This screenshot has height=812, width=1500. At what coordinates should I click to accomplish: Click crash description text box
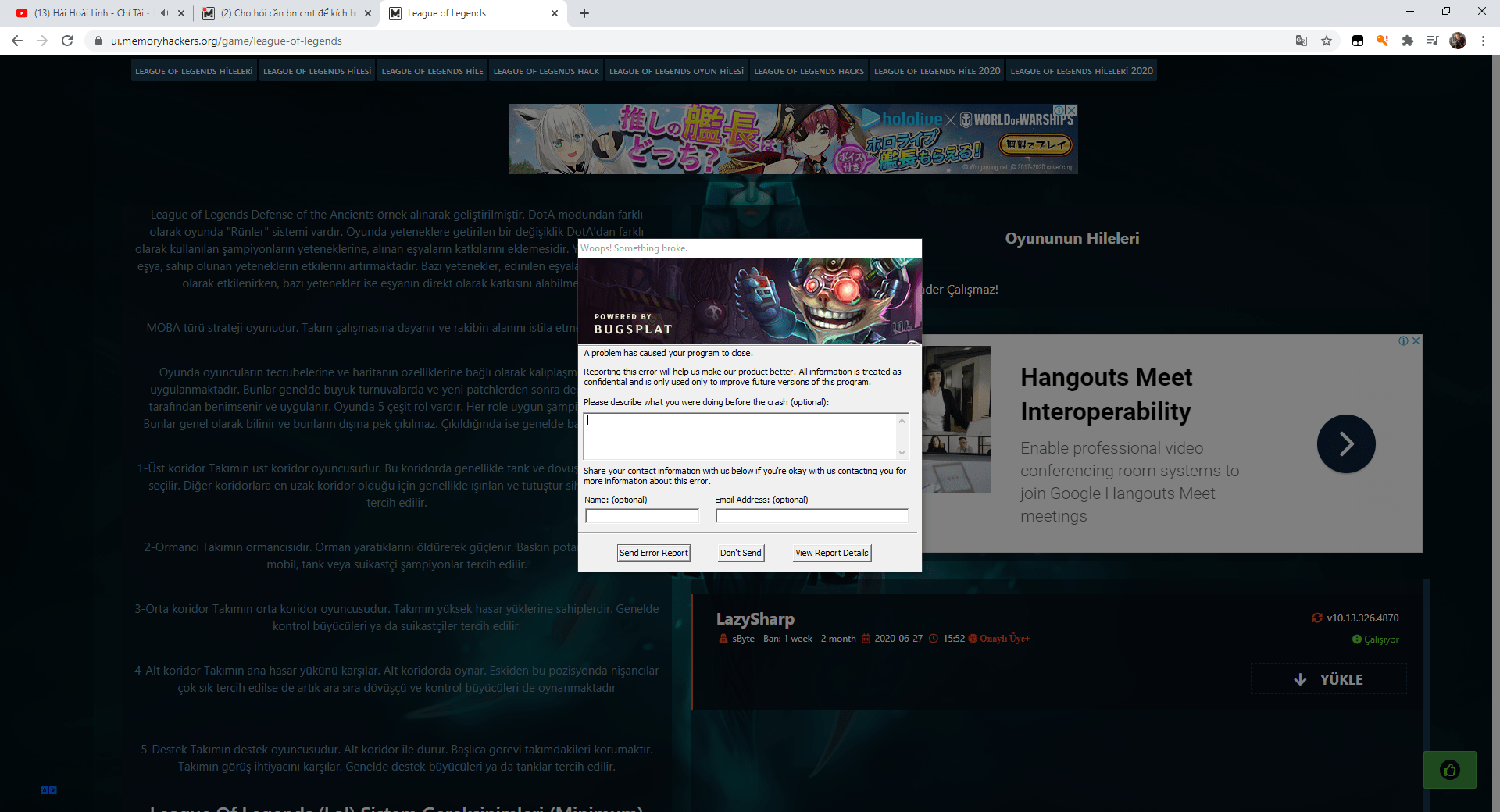click(740, 436)
